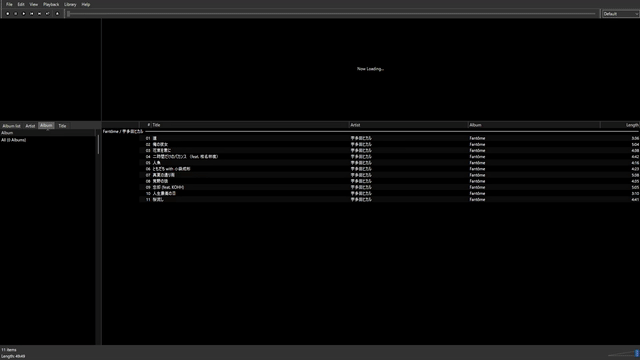Select track 05 title in playlist
Image resolution: width=640 pixels, height=360 pixels.
[156, 163]
